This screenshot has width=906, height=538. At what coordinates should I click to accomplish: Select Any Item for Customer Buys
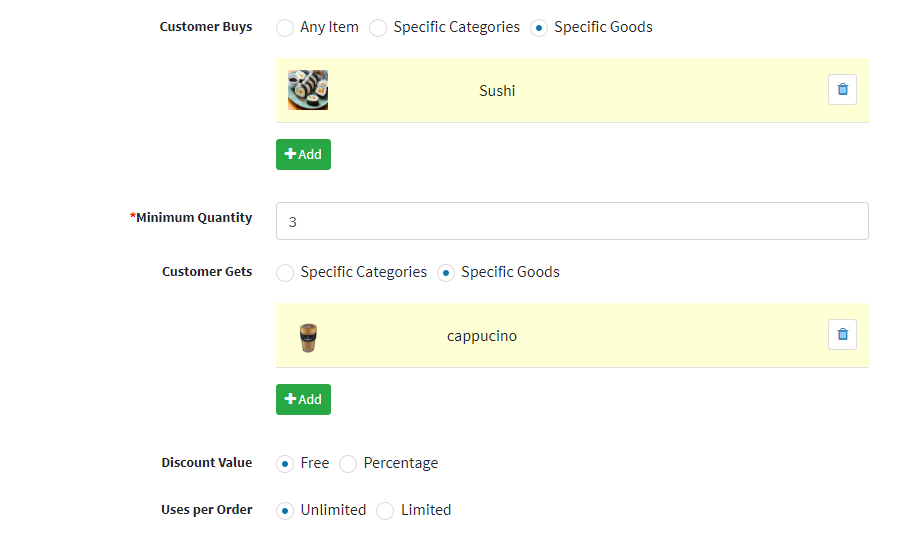point(285,28)
